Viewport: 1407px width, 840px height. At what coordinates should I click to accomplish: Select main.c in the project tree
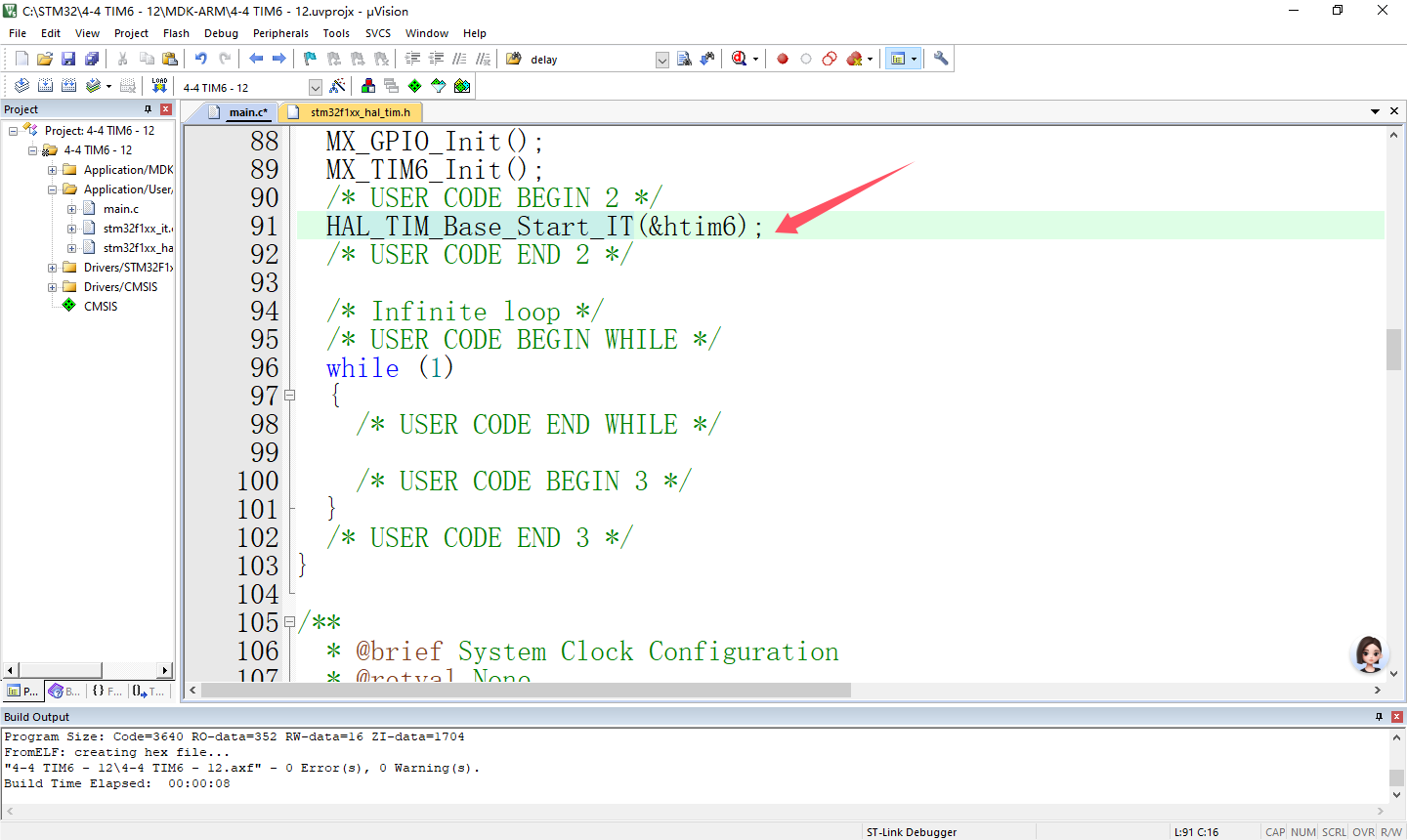point(121,209)
